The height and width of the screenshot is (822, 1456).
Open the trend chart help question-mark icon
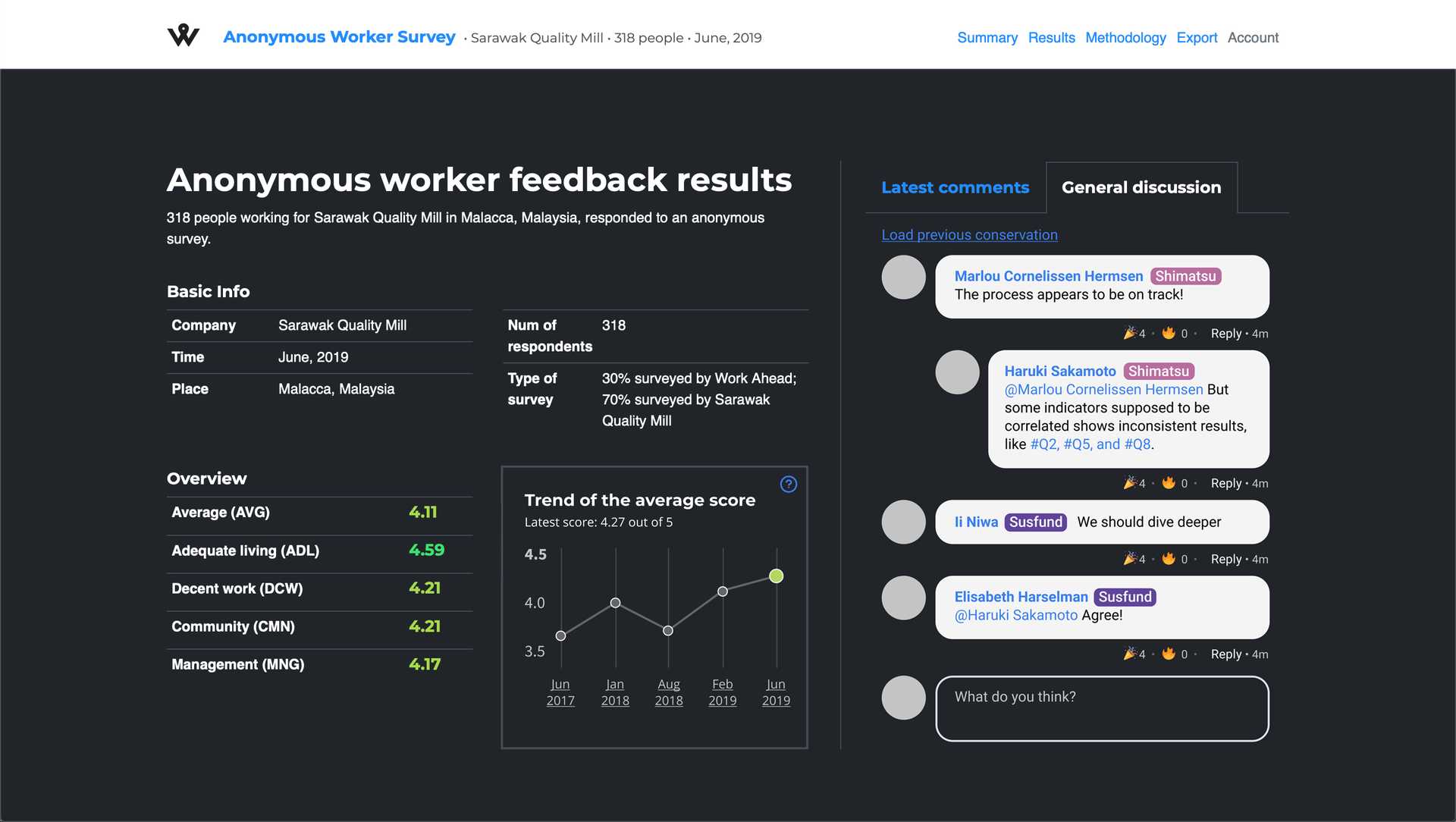[789, 485]
